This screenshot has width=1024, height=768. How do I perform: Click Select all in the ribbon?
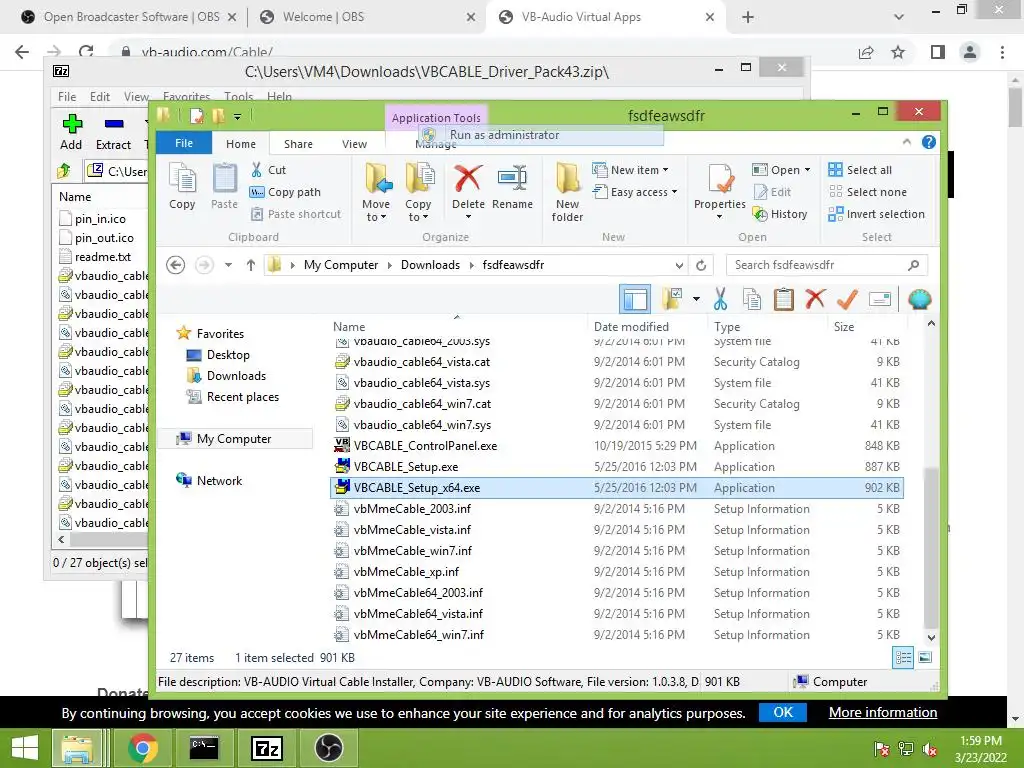click(859, 170)
